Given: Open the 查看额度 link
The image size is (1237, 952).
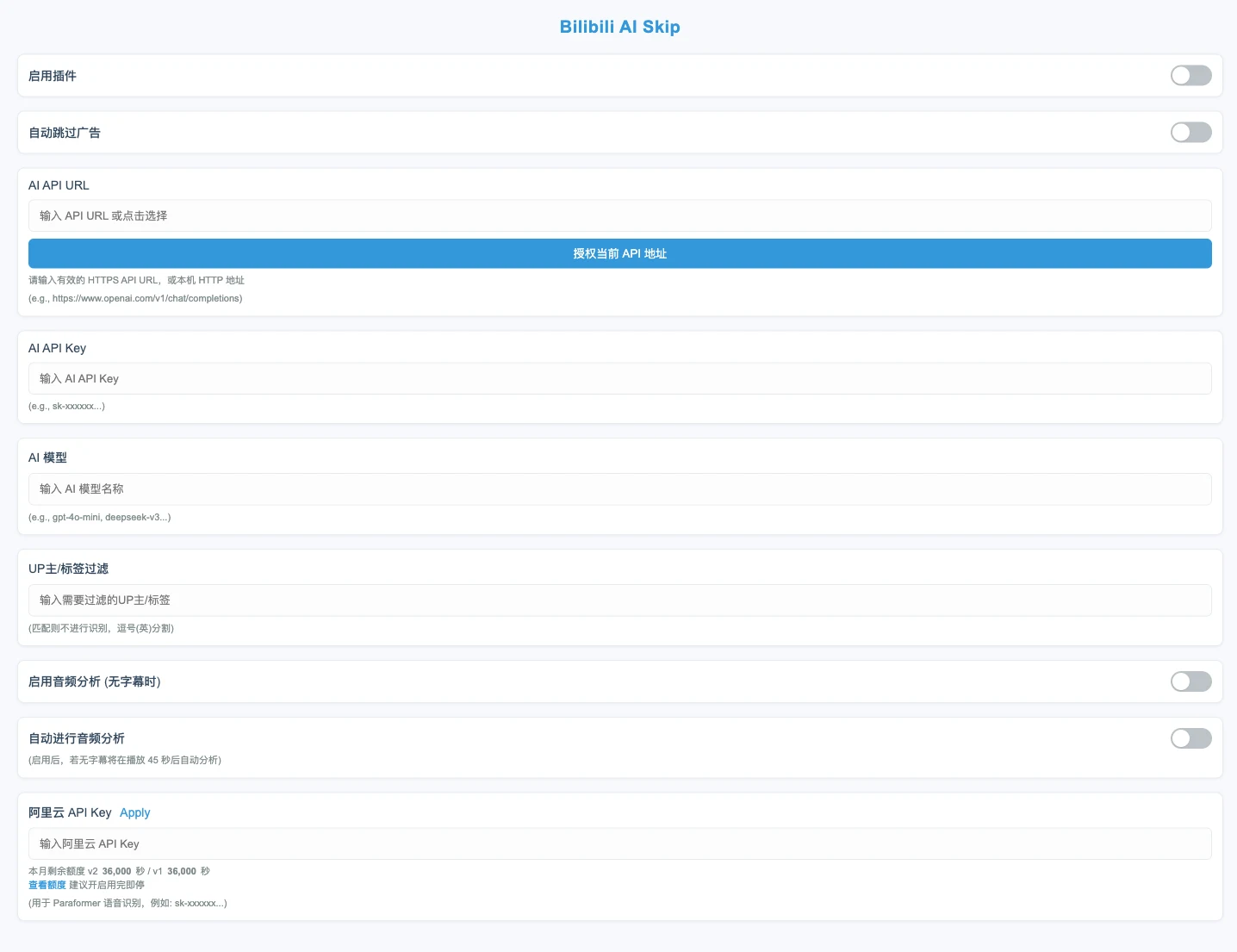Looking at the screenshot, I should 47,885.
